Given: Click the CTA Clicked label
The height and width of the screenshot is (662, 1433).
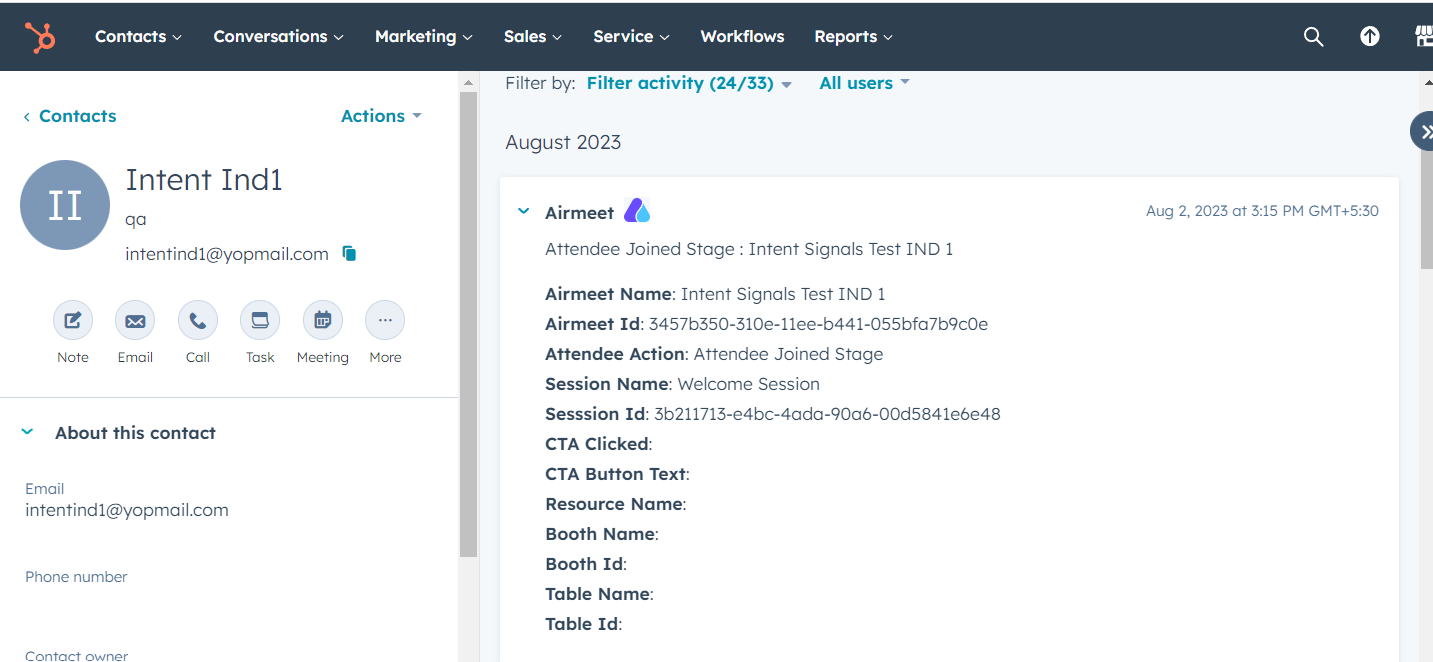Looking at the screenshot, I should pos(598,444).
